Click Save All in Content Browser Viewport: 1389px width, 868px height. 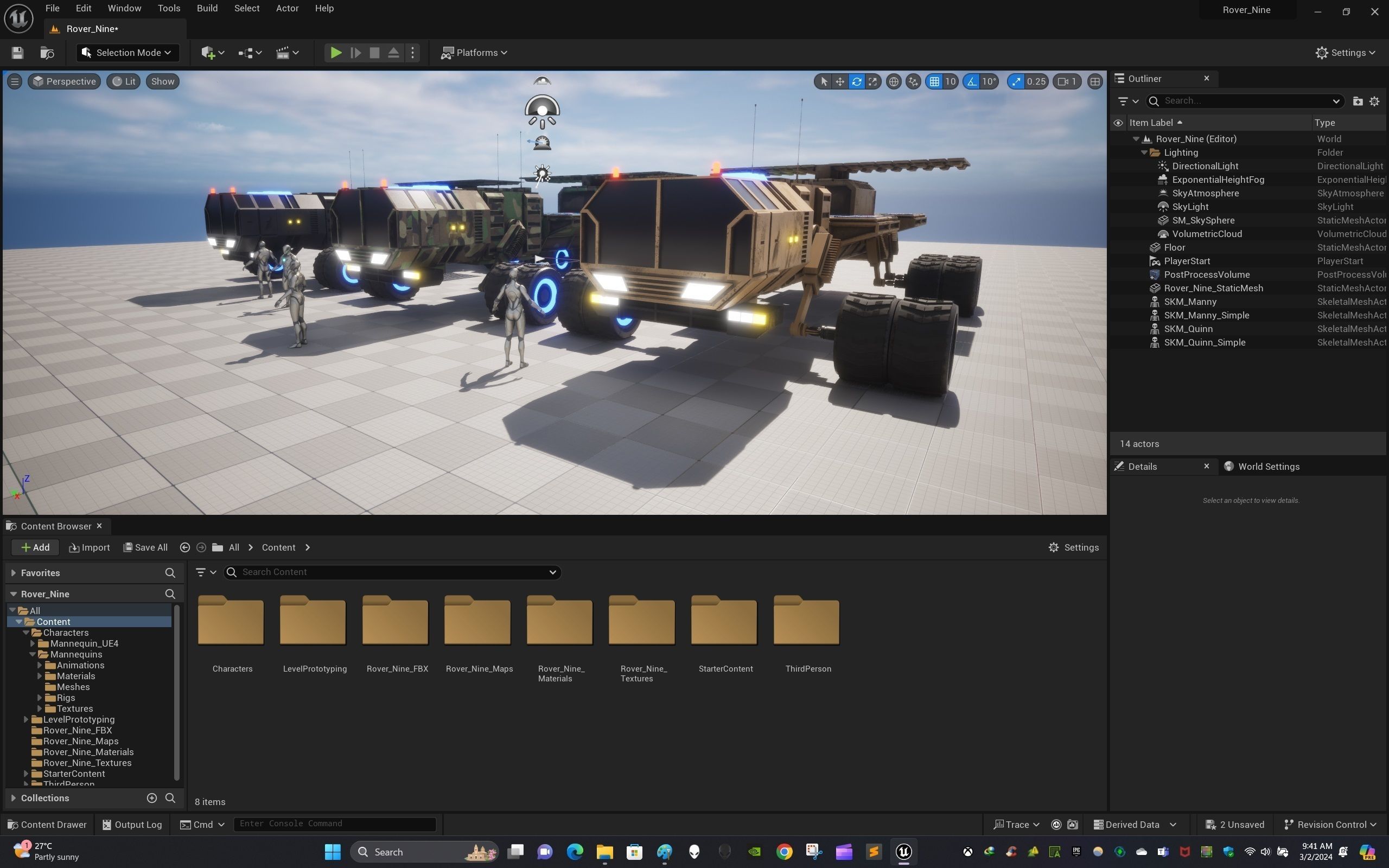coord(145,547)
